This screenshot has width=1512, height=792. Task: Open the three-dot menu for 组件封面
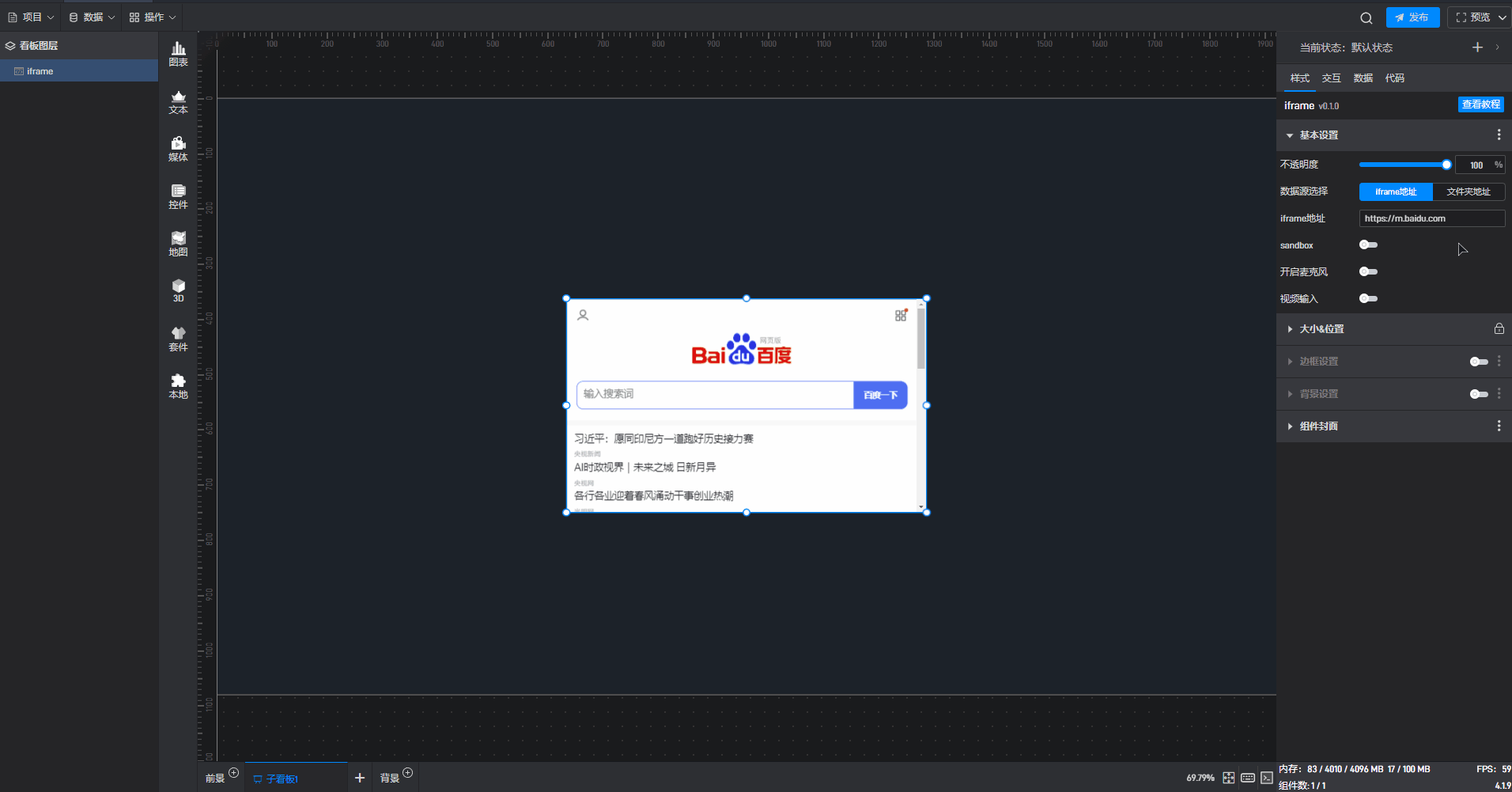coord(1499,426)
